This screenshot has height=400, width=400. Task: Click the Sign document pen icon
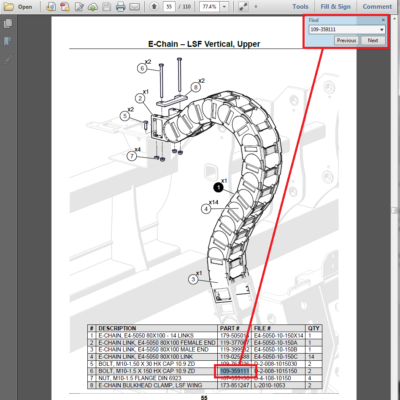coord(79,6)
